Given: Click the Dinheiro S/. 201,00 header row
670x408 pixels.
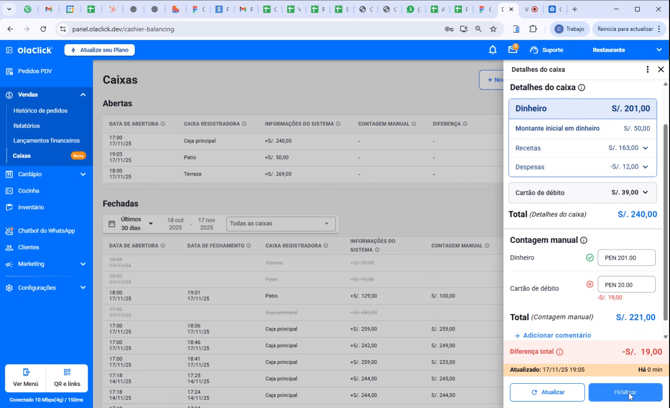Looking at the screenshot, I should pos(582,109).
